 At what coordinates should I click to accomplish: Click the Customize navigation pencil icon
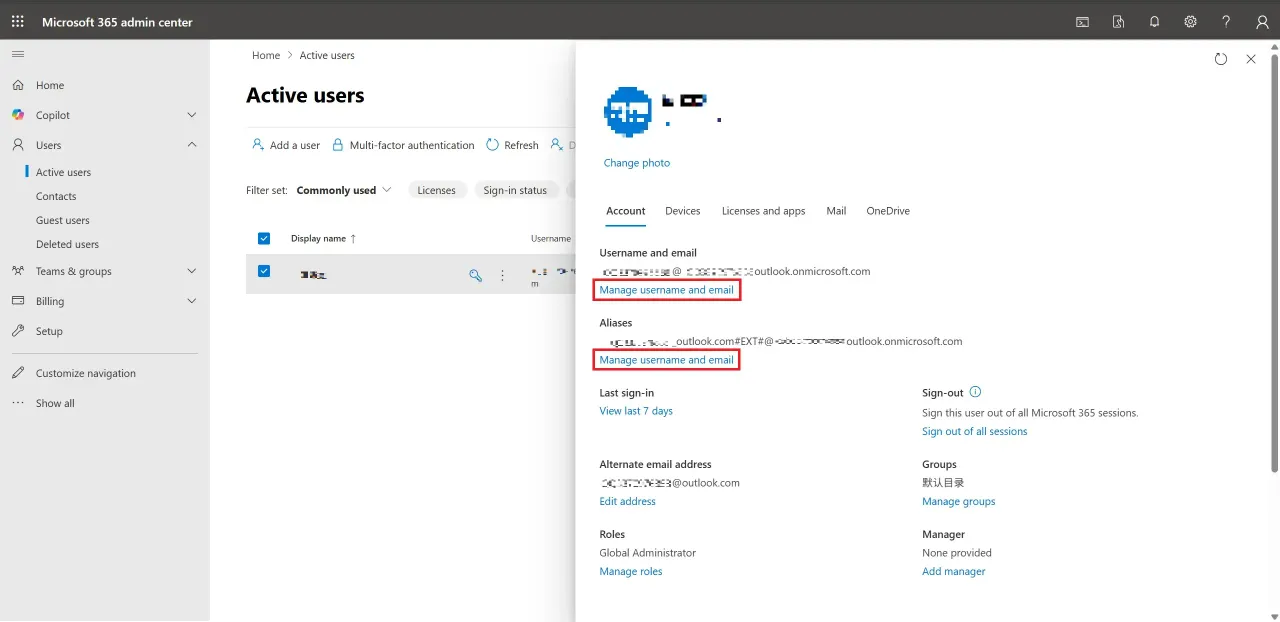18,373
